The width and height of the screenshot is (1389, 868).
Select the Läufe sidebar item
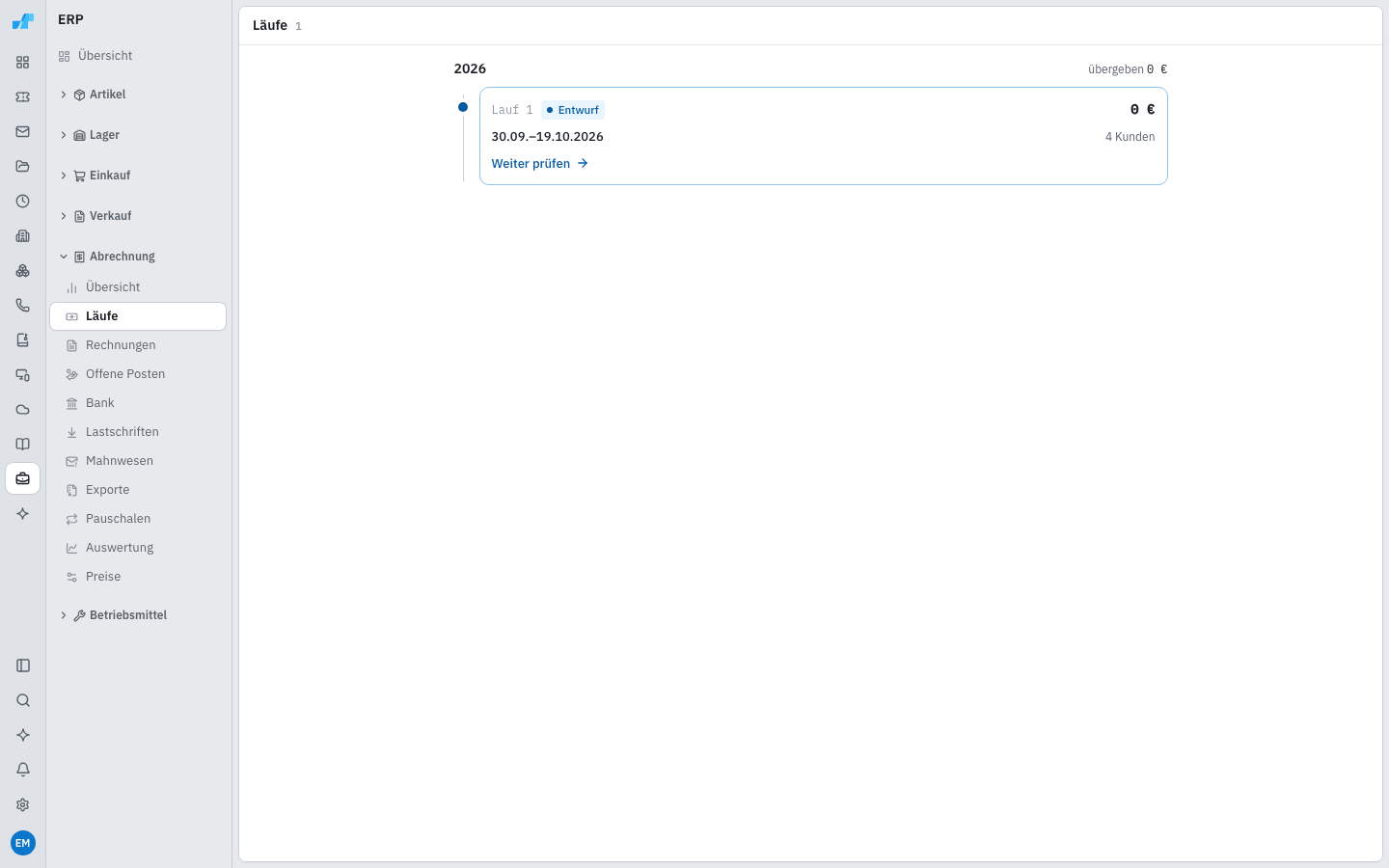(138, 316)
